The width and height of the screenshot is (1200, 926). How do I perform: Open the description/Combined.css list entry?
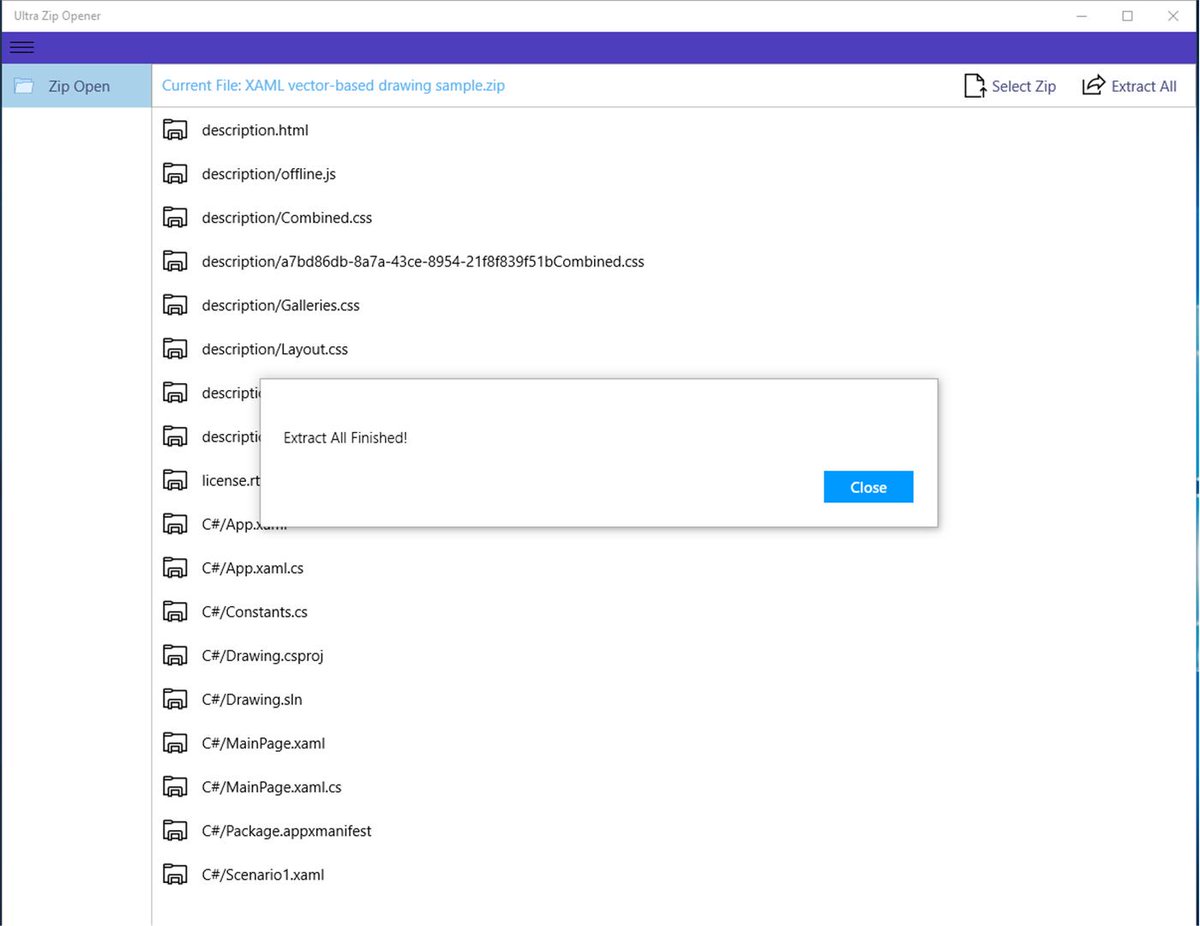[x=287, y=217]
